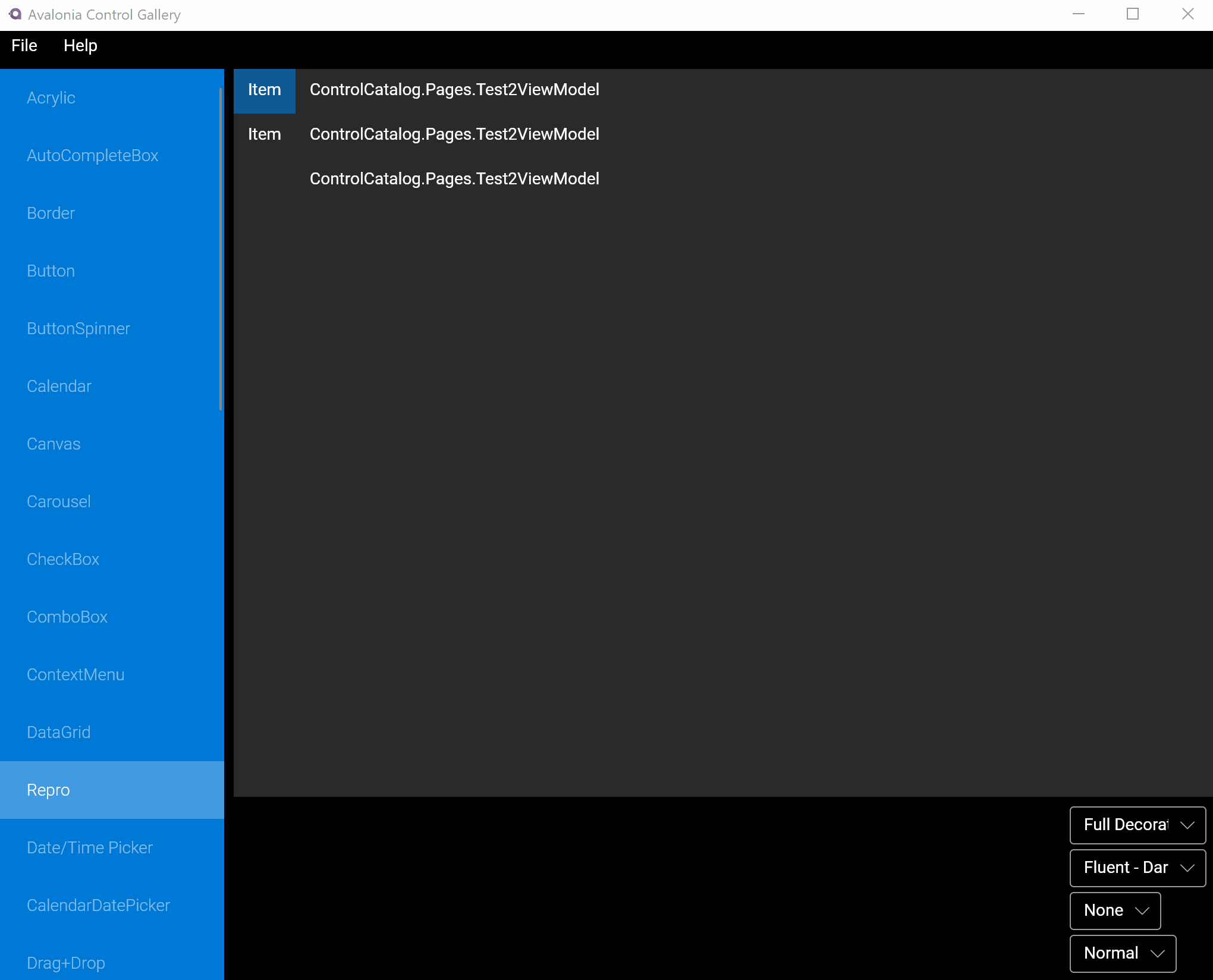Open the File menu

coord(24,45)
